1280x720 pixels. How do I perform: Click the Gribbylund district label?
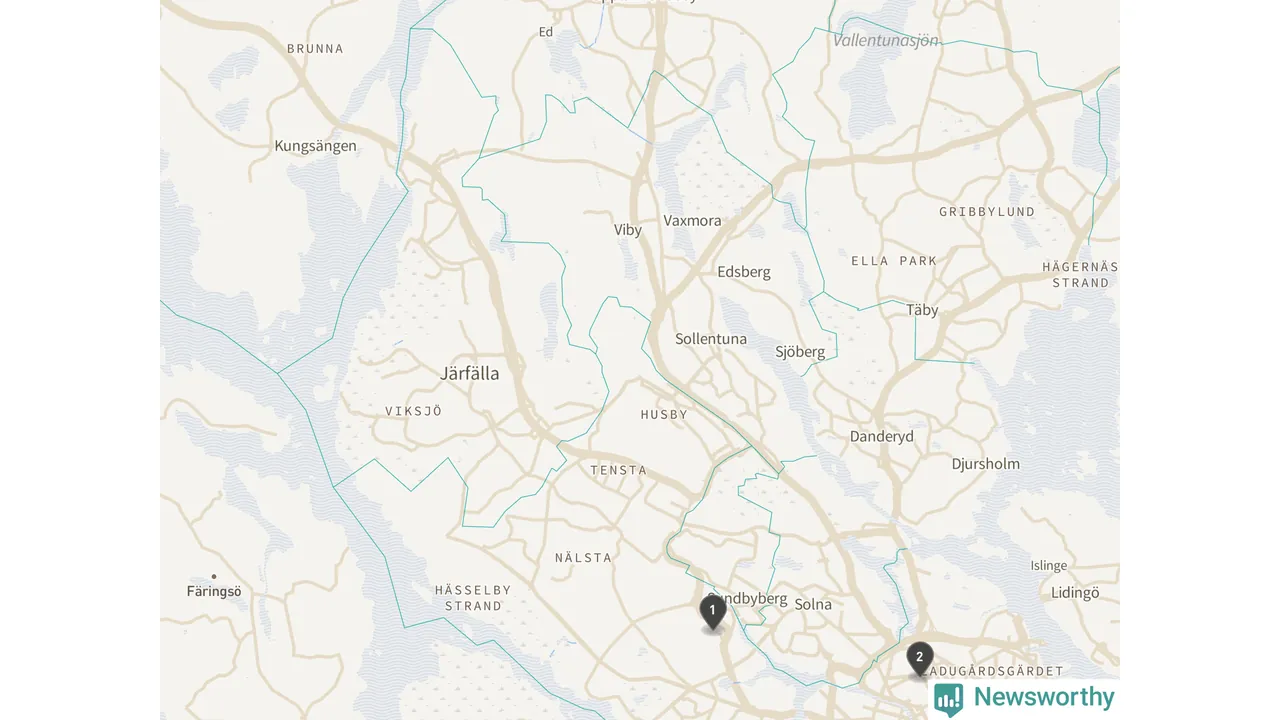click(987, 212)
